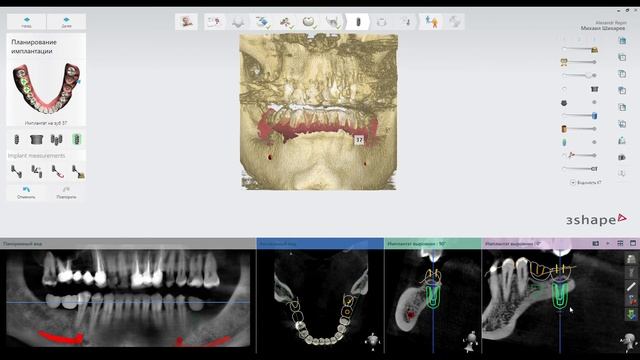This screenshot has width=640, height=360.
Task: Select the active implant planning workflow step
Action: (x=358, y=22)
